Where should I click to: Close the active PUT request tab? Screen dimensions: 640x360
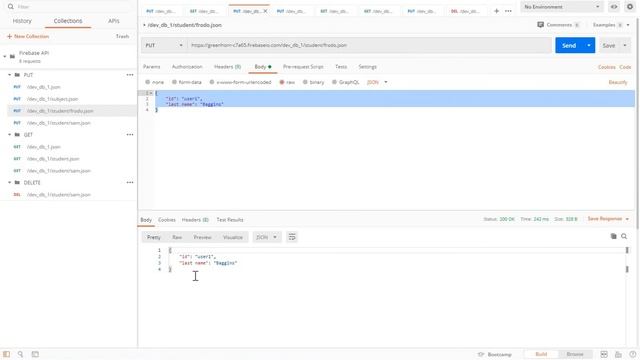pyautogui.click(x=265, y=11)
